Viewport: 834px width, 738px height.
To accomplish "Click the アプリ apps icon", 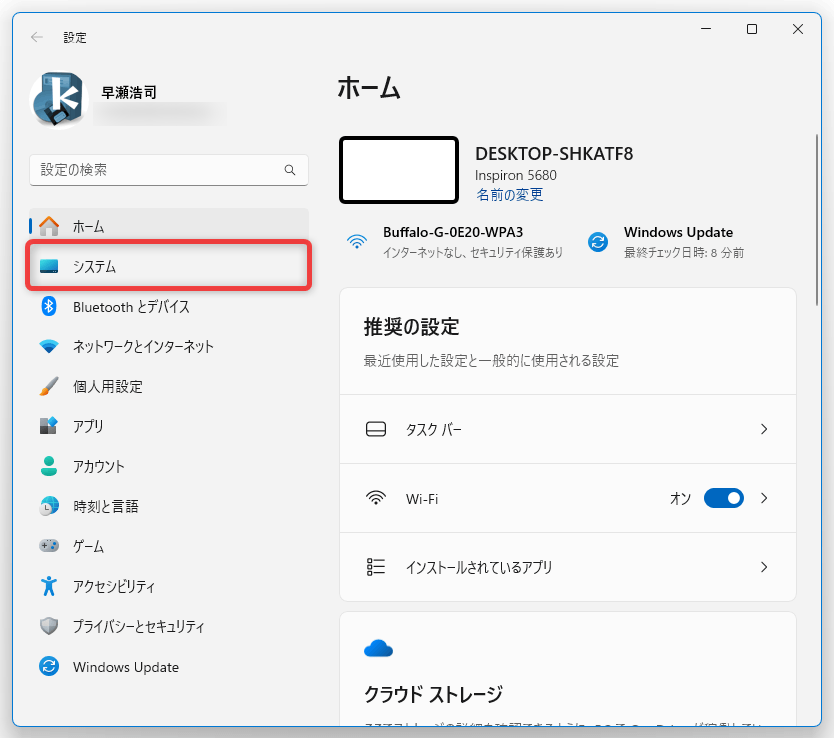I will (x=49, y=426).
